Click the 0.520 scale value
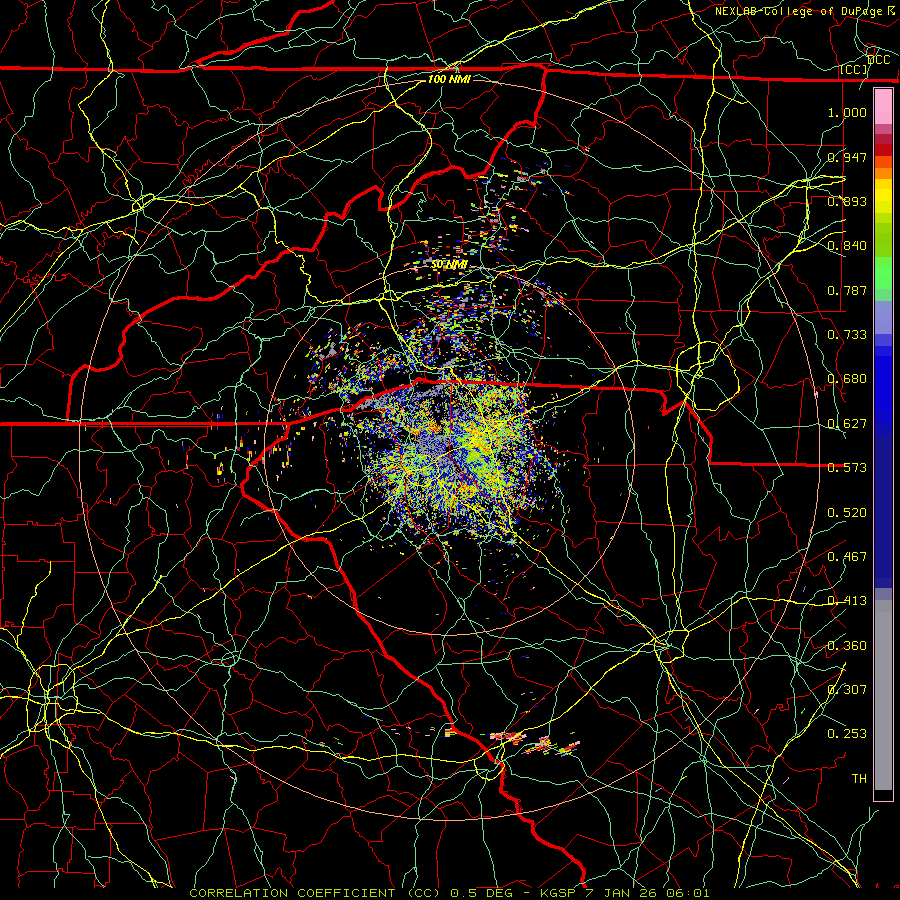900x900 pixels. tap(847, 513)
